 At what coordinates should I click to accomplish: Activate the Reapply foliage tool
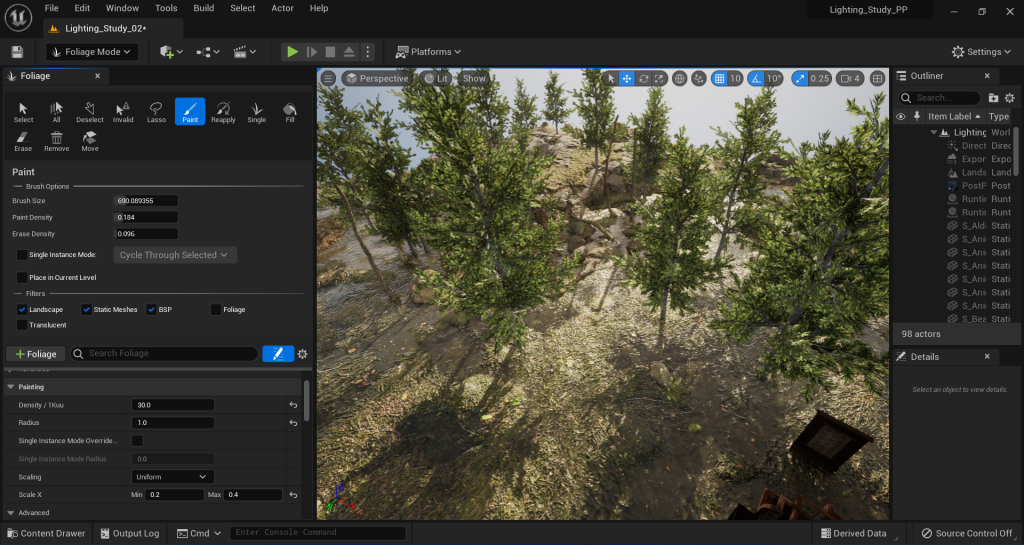[x=223, y=112]
